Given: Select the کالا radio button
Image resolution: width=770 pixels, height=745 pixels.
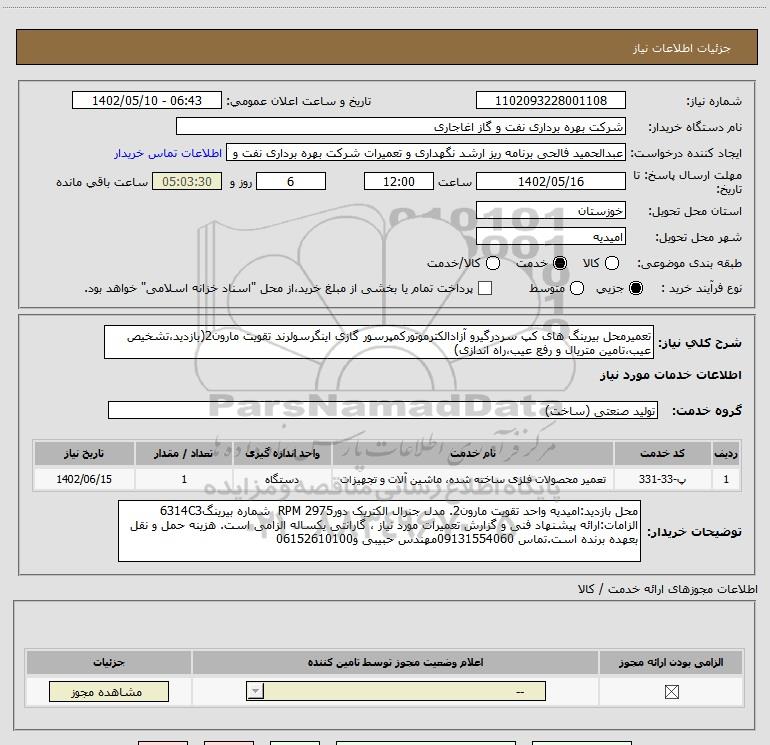Looking at the screenshot, I should click(x=612, y=263).
